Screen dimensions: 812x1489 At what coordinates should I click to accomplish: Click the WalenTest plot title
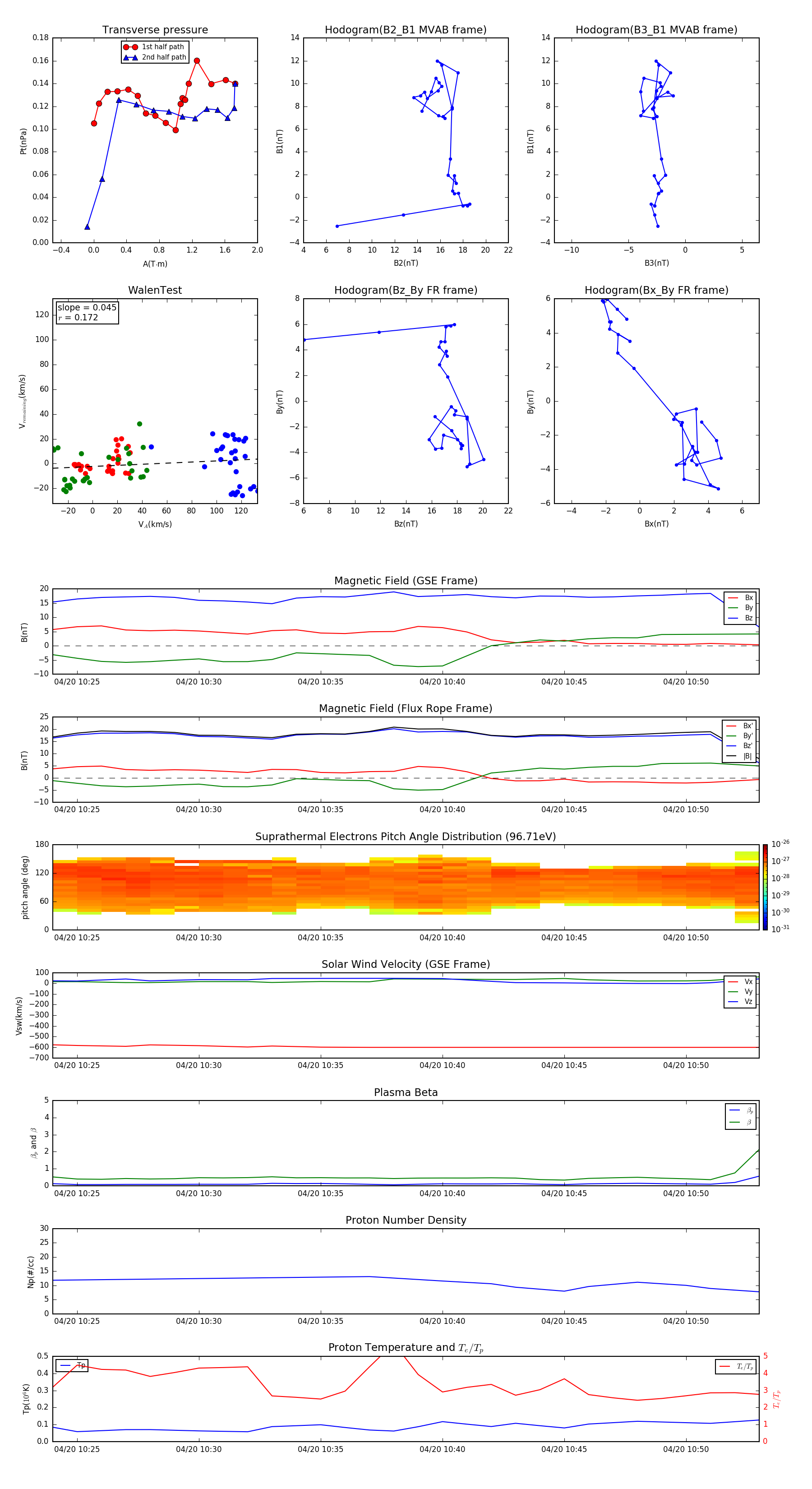(155, 290)
